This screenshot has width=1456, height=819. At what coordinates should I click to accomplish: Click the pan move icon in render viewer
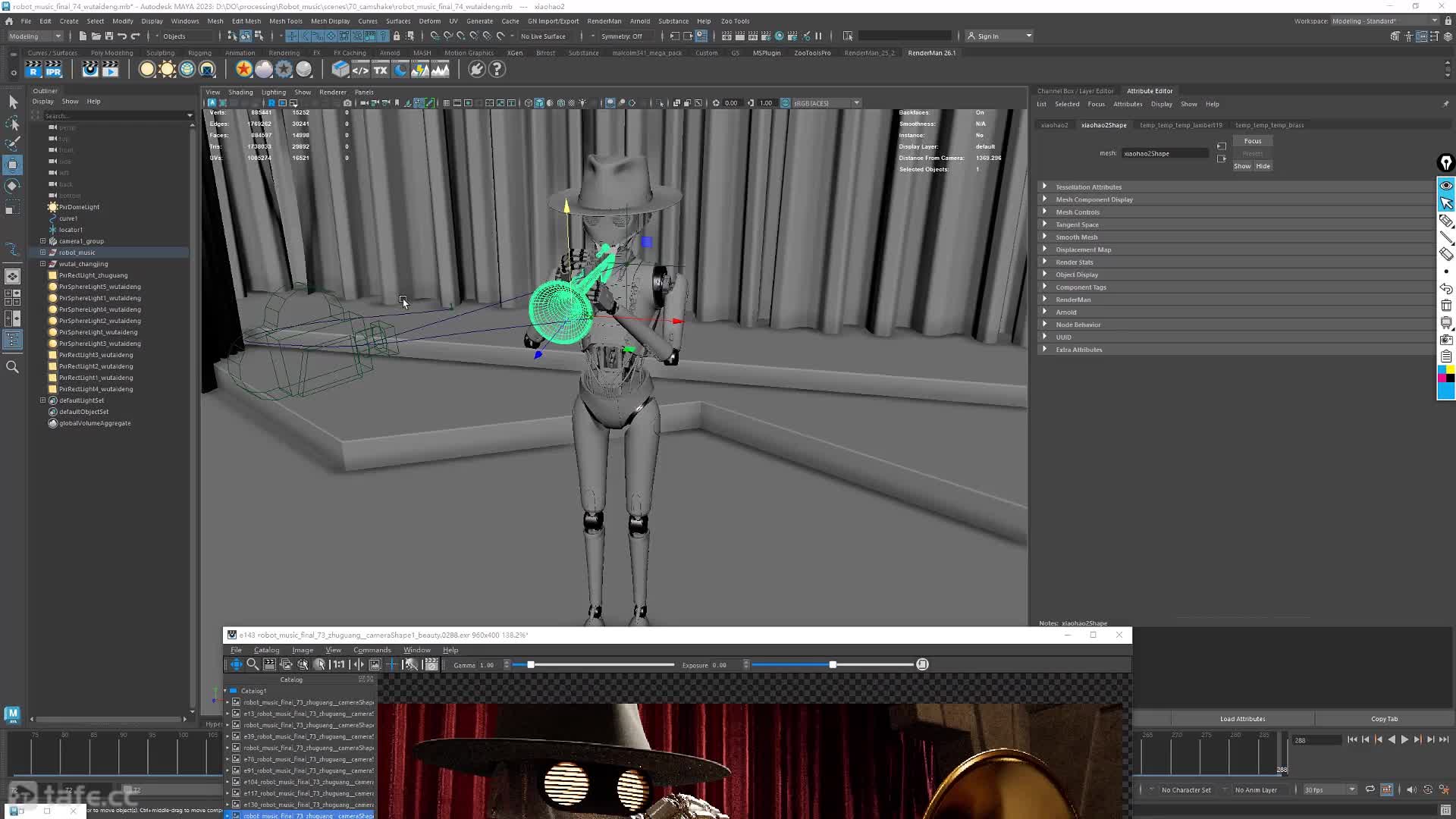coord(237,664)
